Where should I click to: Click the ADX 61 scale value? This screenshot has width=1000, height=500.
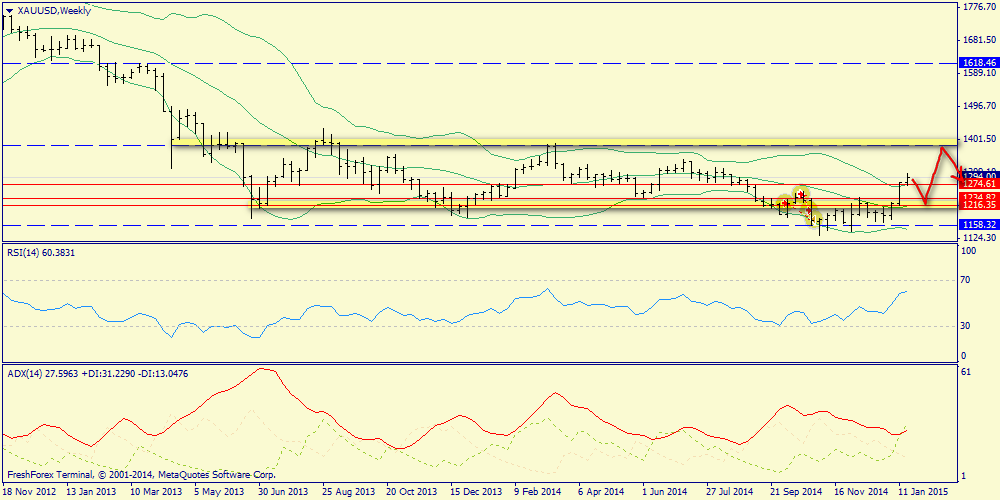pos(968,372)
